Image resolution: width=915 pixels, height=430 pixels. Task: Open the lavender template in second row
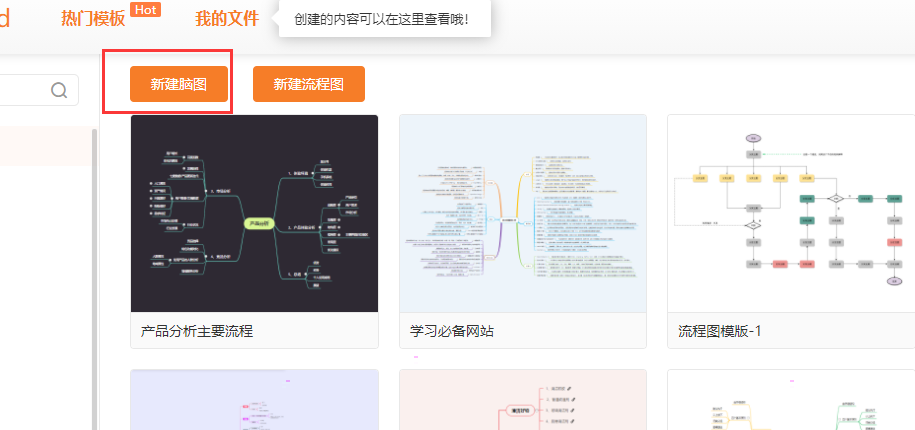click(x=254, y=400)
